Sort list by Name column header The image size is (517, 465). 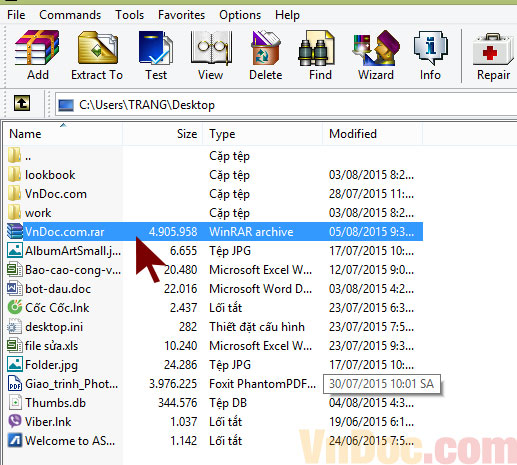coord(63,134)
